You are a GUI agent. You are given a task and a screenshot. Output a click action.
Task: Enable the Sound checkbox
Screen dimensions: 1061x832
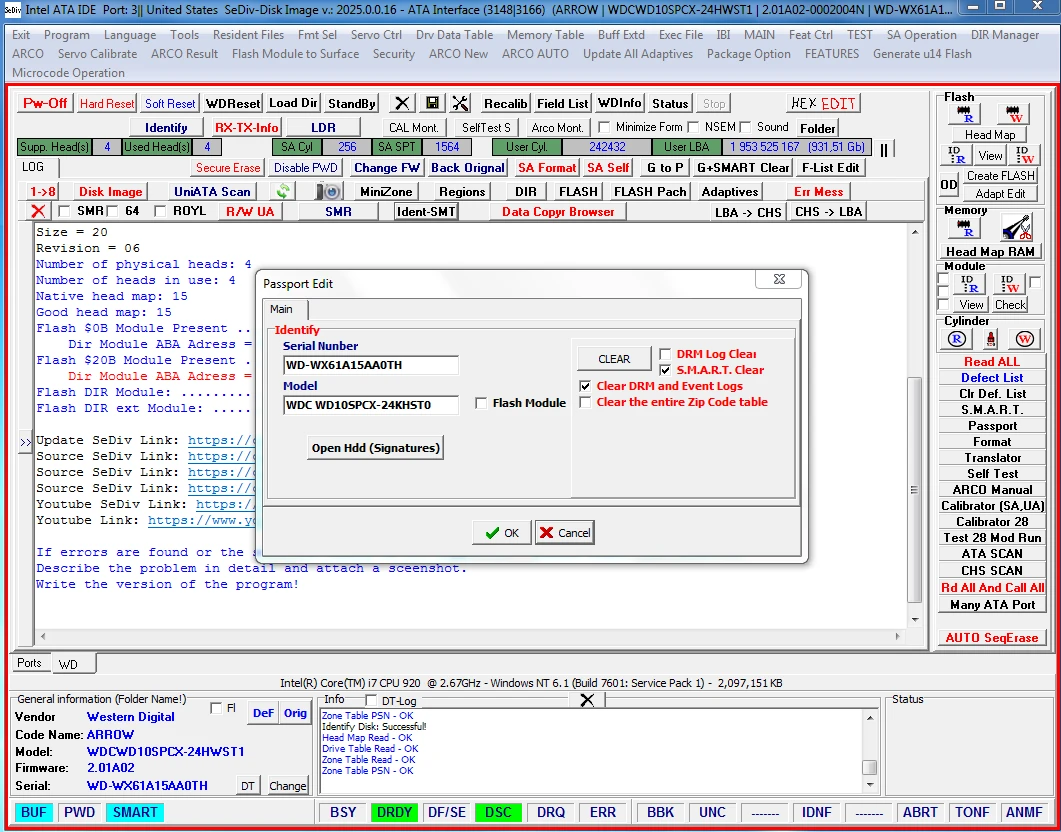[745, 127]
